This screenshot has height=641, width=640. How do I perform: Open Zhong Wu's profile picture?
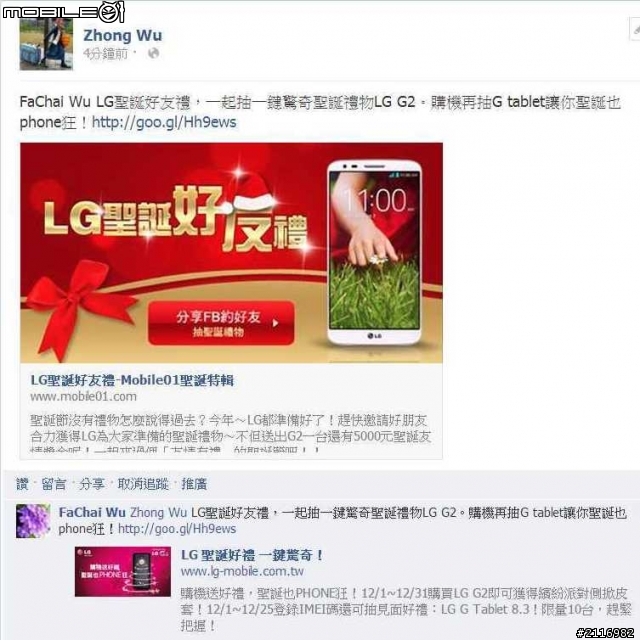click(46, 44)
